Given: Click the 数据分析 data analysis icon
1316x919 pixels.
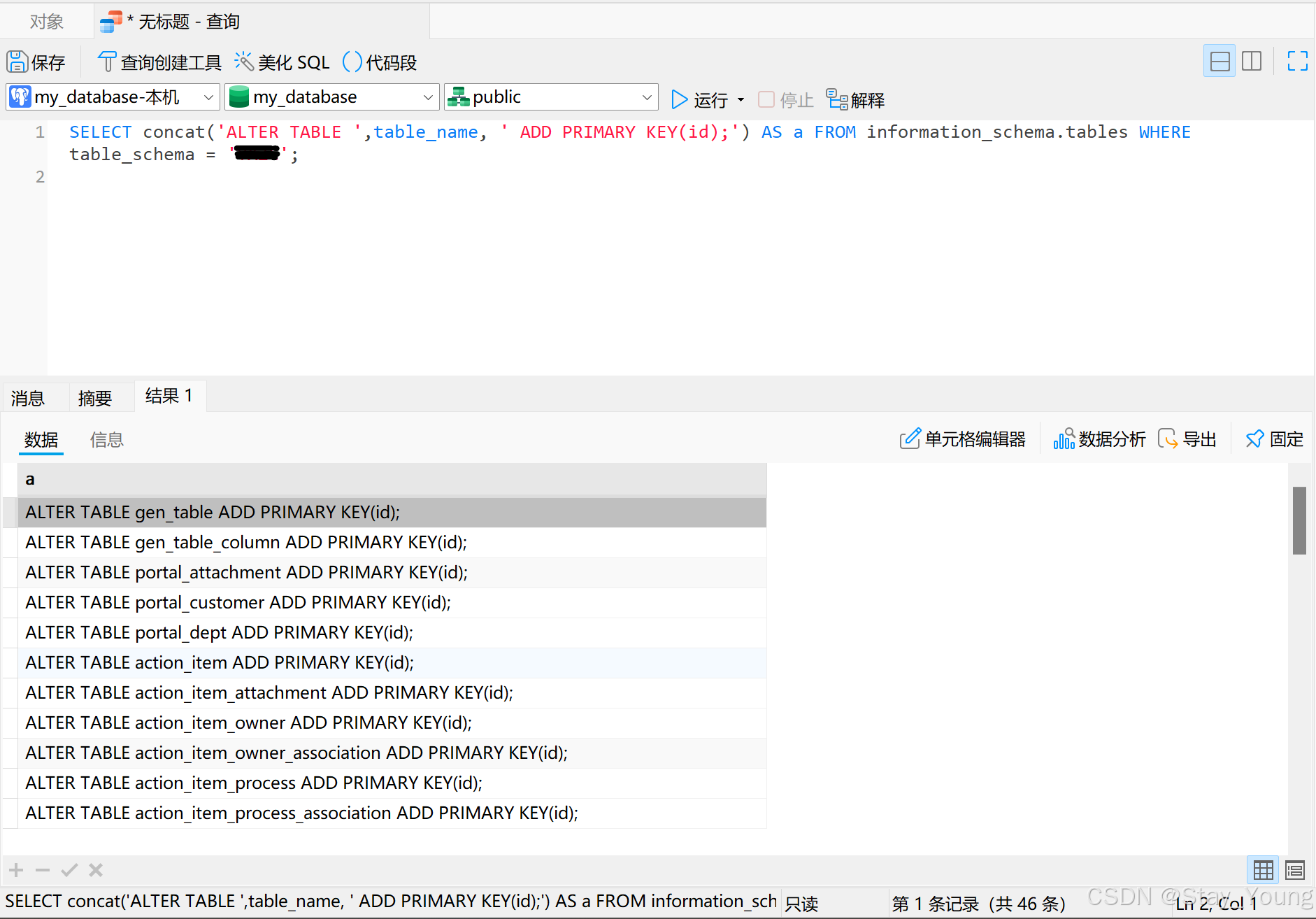Looking at the screenshot, I should tap(1099, 439).
